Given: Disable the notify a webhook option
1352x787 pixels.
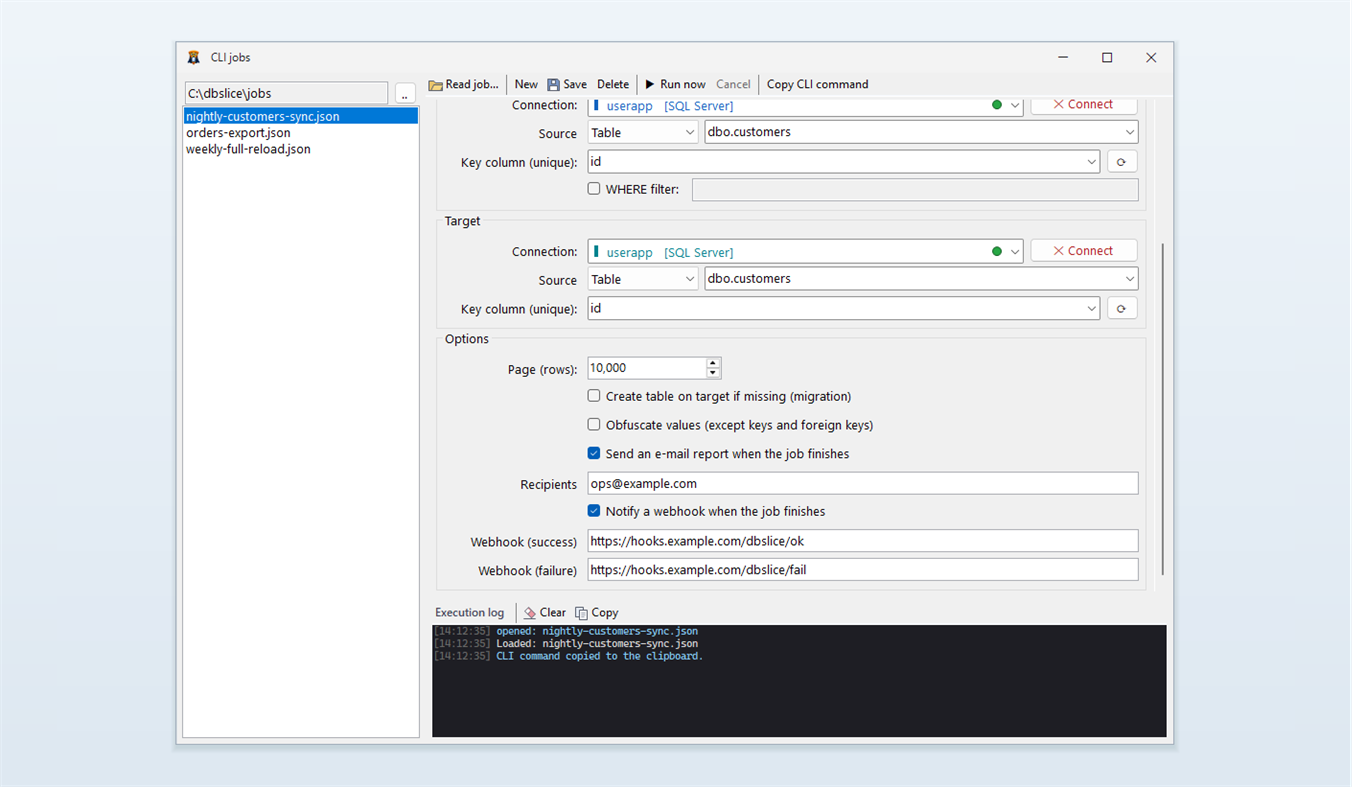Looking at the screenshot, I should pyautogui.click(x=594, y=510).
